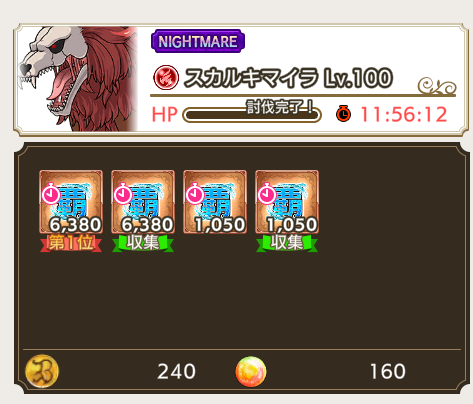Screen dimensions: 473x404
Task: Click the NIGHTMARE difficulty badge
Action: click(198, 41)
